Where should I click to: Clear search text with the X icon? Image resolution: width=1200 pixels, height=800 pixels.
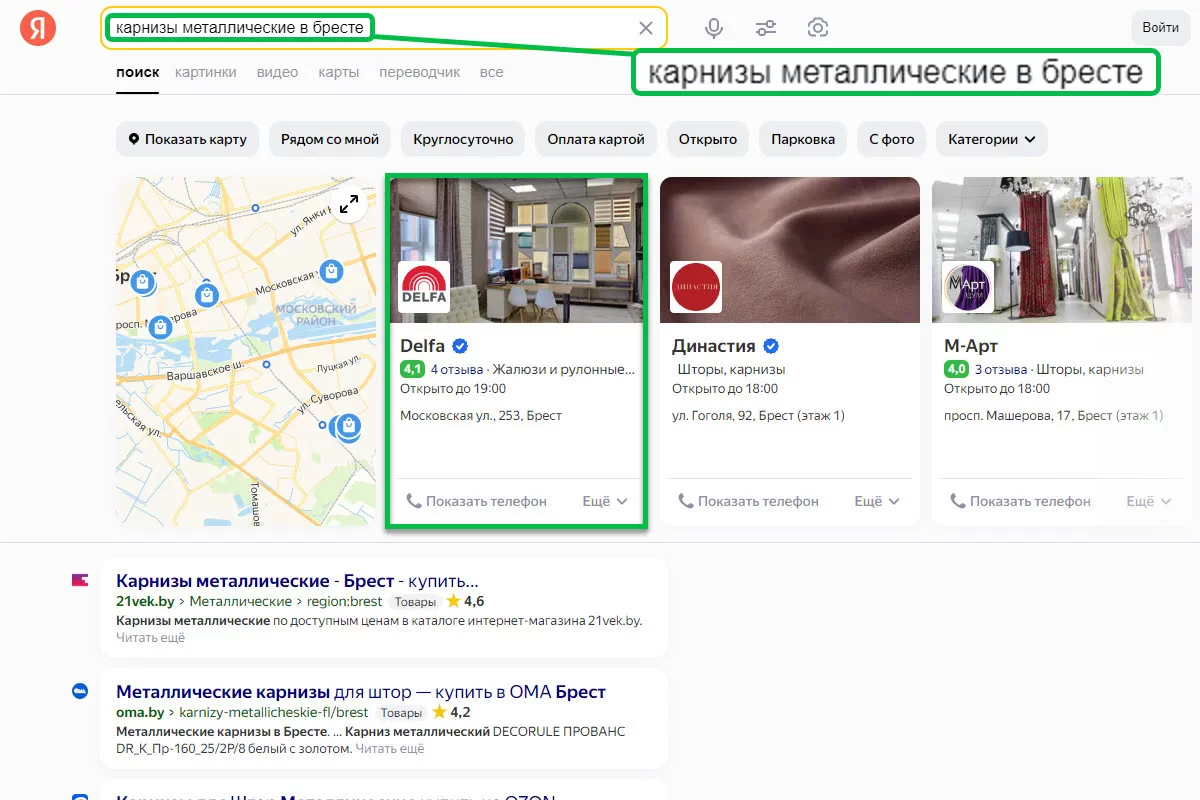point(646,28)
